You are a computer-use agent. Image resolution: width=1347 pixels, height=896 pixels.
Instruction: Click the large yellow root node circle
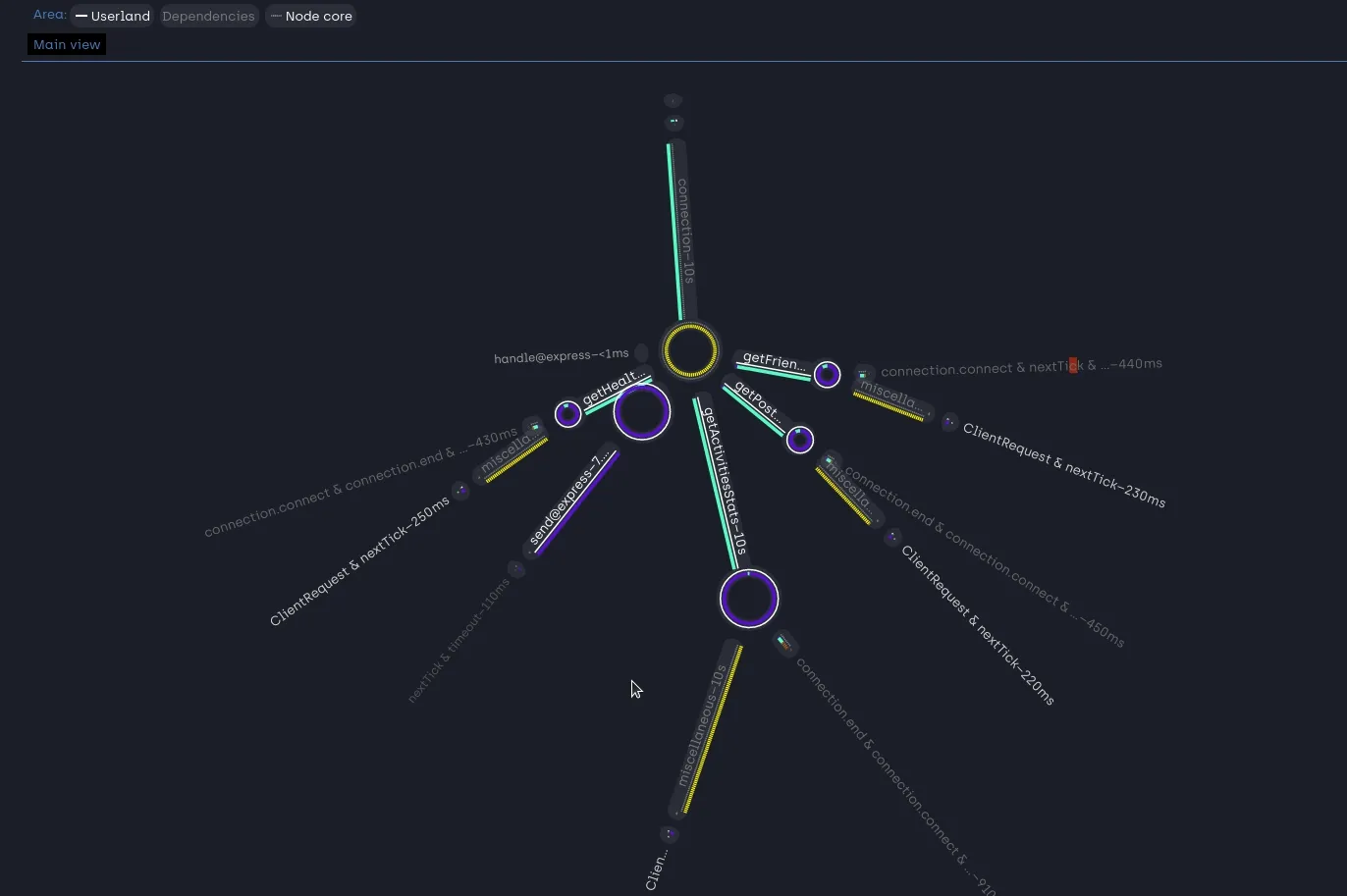pyautogui.click(x=690, y=351)
